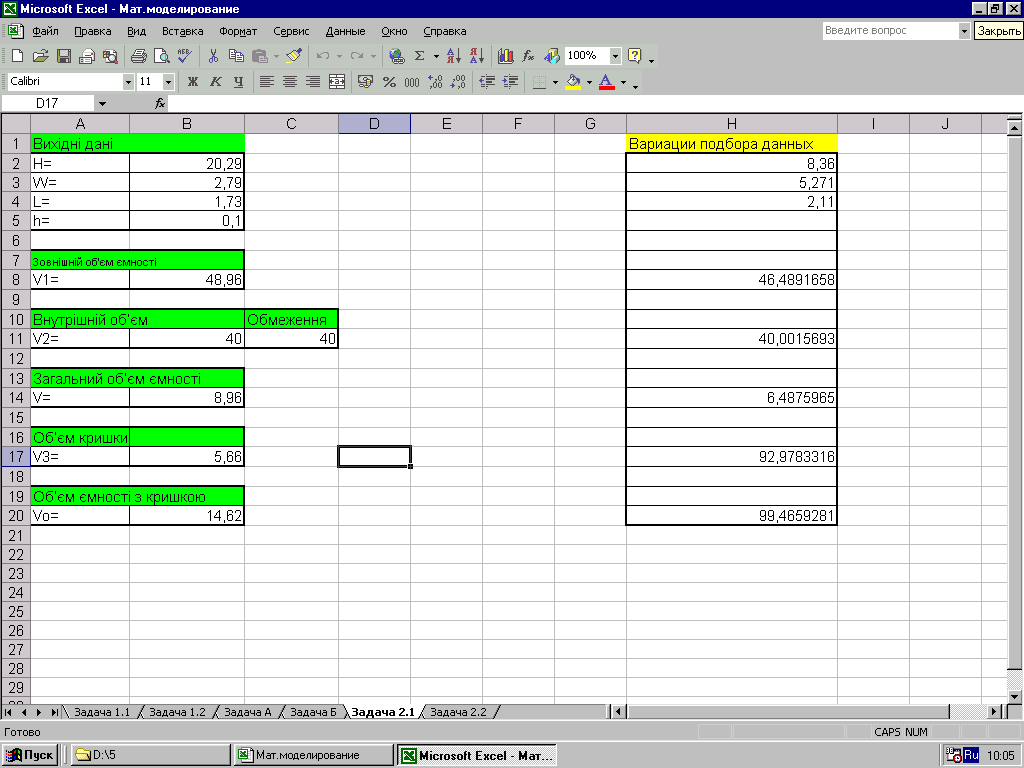Viewport: 1024px width, 768px height.
Task: Open the help question box dropdown
Action: (x=964, y=31)
